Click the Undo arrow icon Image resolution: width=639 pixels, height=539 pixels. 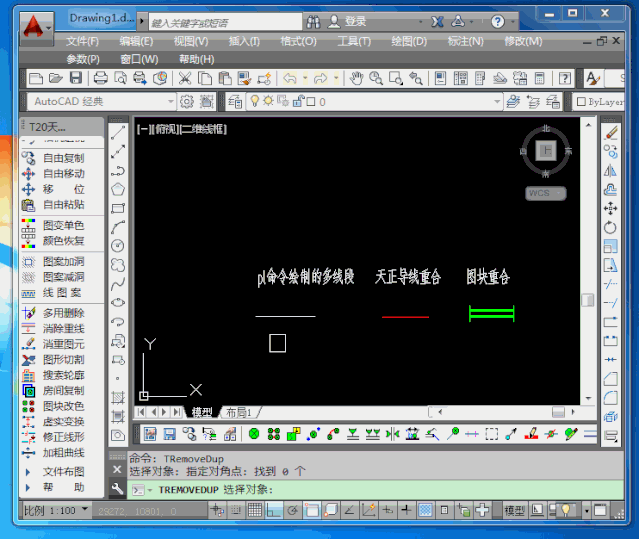[x=290, y=78]
